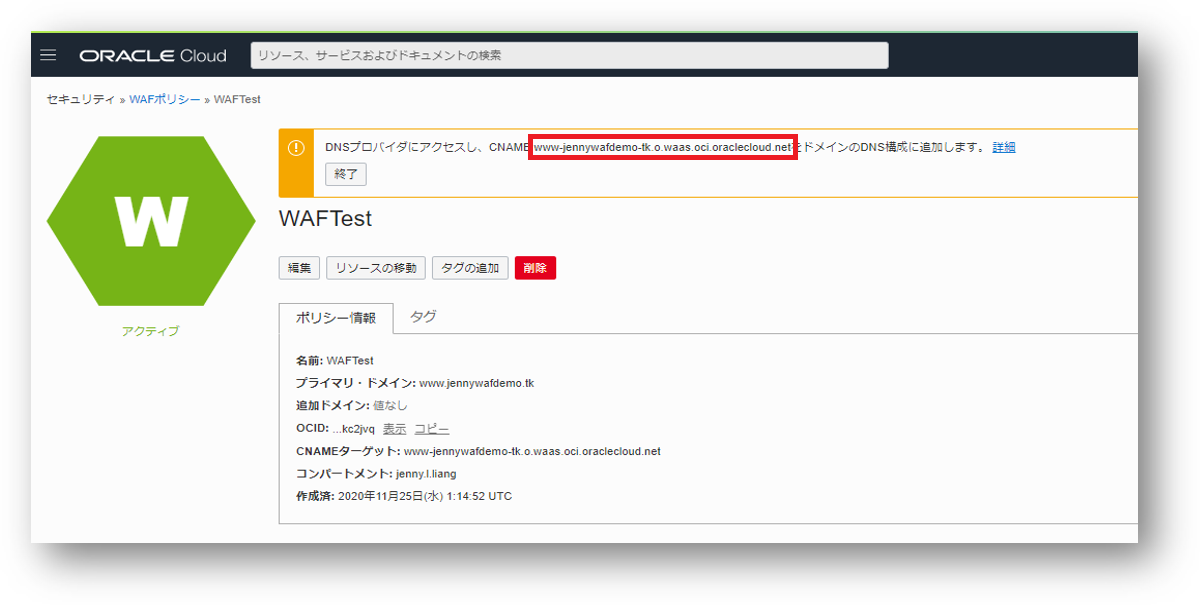Click the Oracle Cloud logo
The height and width of the screenshot is (605, 1200).
[x=152, y=55]
